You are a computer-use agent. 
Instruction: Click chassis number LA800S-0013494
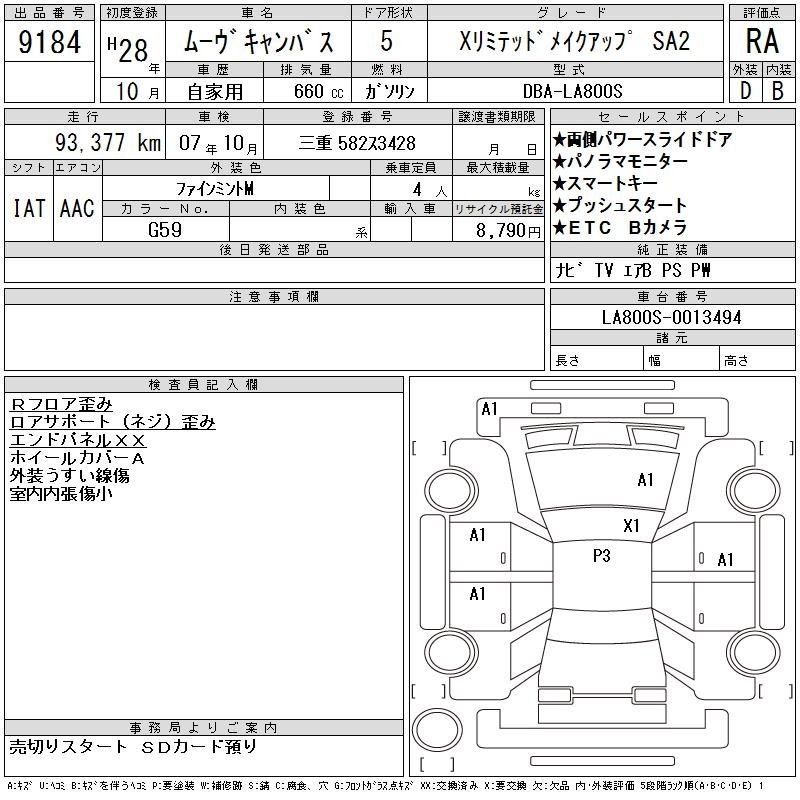pyautogui.click(x=671, y=317)
